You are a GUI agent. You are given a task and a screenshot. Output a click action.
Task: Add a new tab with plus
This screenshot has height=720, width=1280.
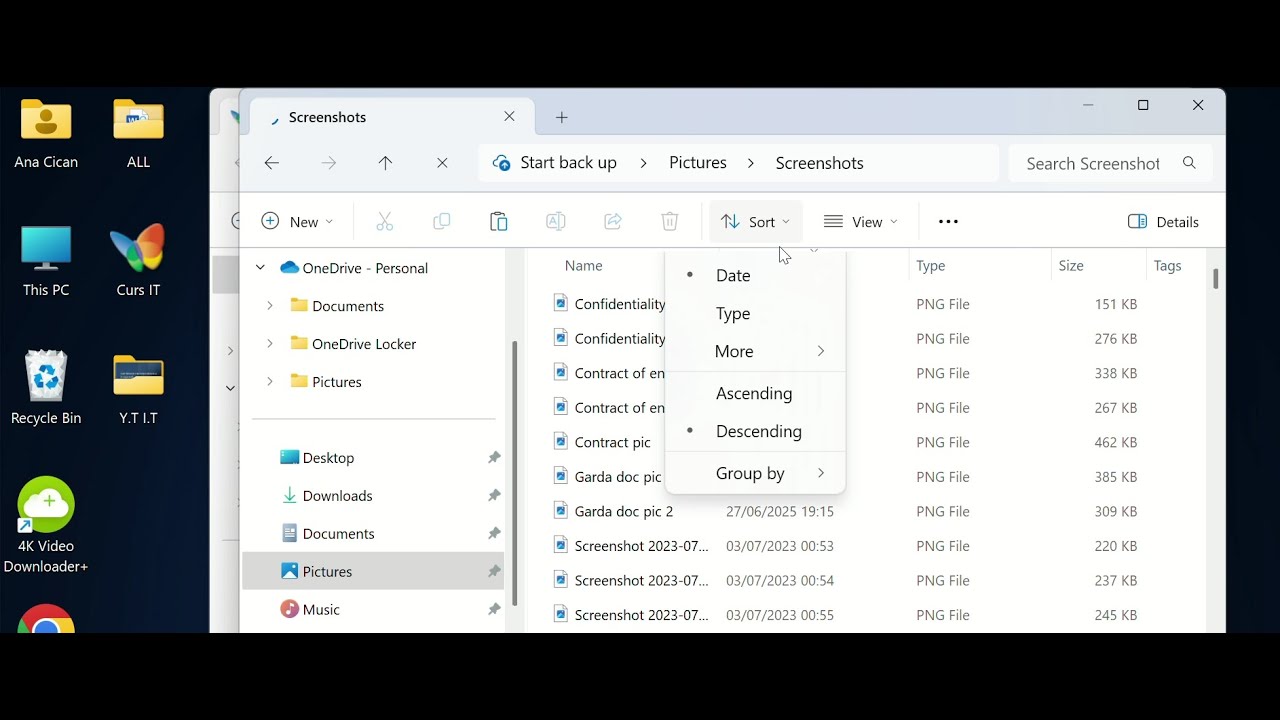tap(562, 118)
